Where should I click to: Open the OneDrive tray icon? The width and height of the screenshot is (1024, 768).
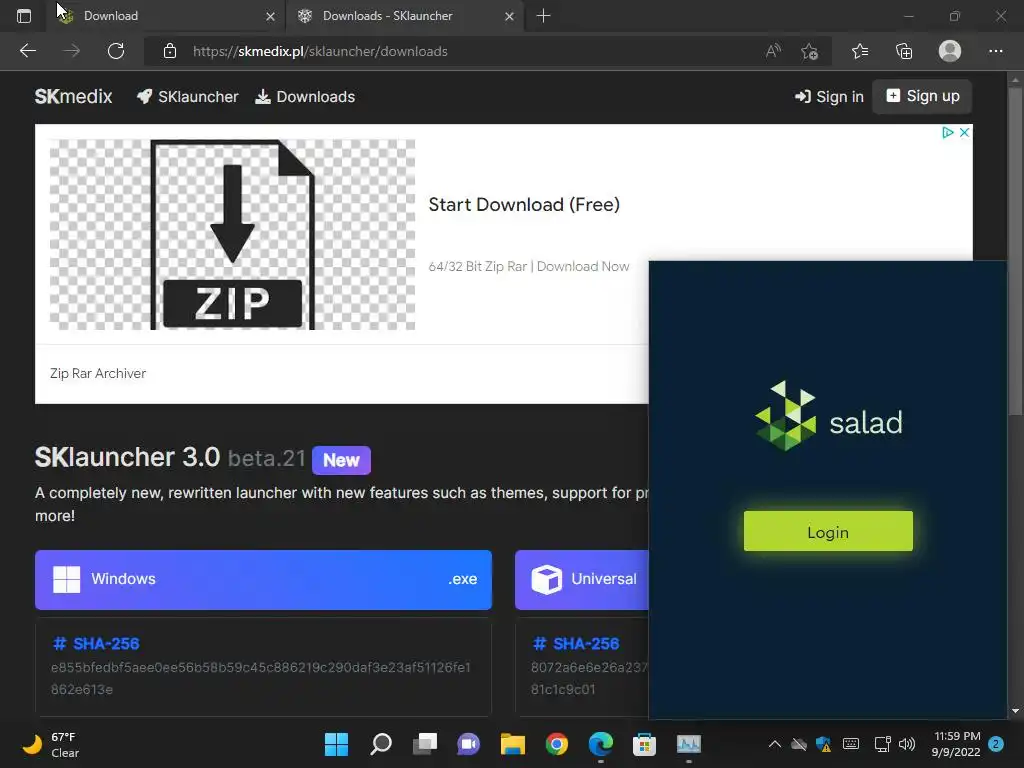tap(799, 744)
